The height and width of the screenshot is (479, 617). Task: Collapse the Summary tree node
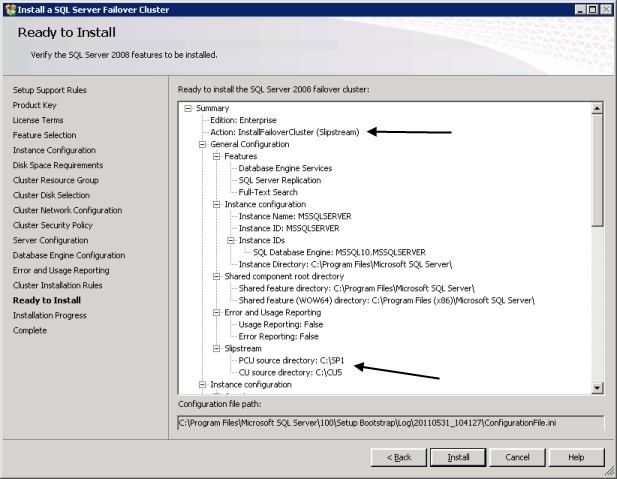coord(188,108)
